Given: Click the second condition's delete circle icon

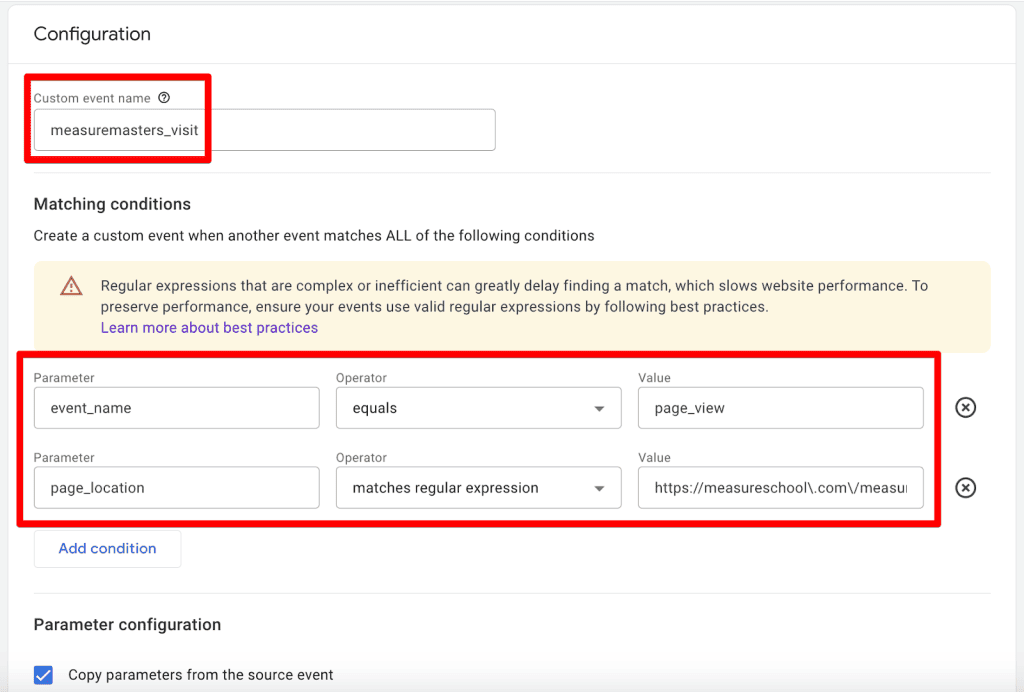Looking at the screenshot, I should tap(965, 487).
